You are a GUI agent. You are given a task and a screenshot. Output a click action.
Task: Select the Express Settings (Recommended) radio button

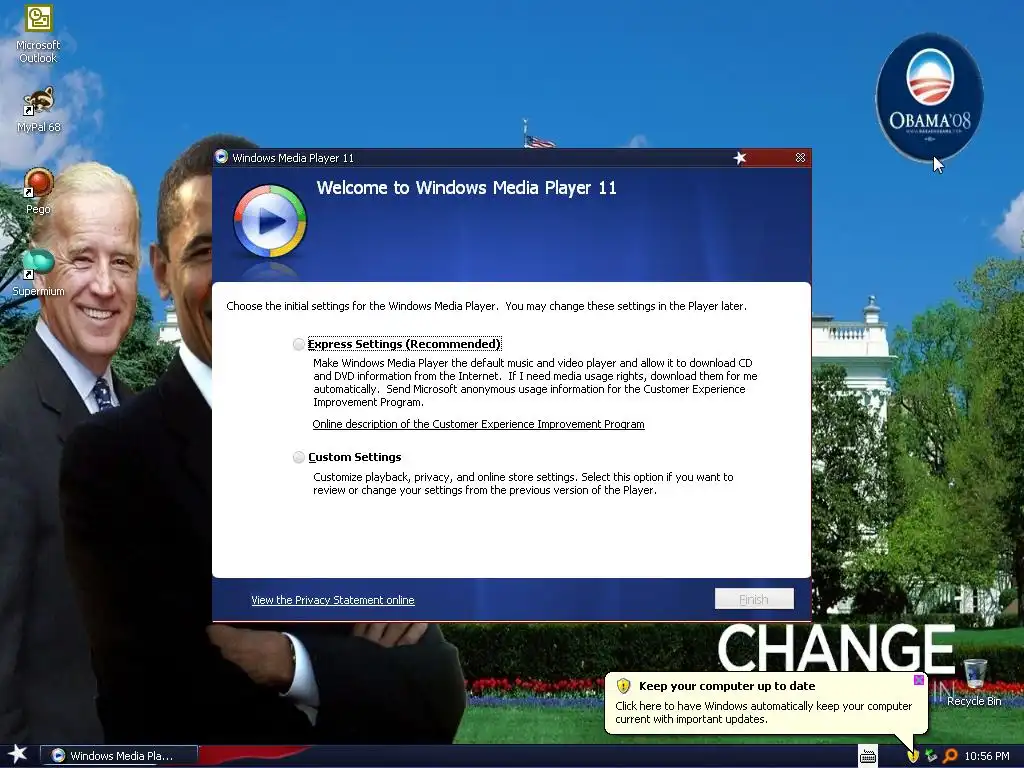tap(298, 344)
